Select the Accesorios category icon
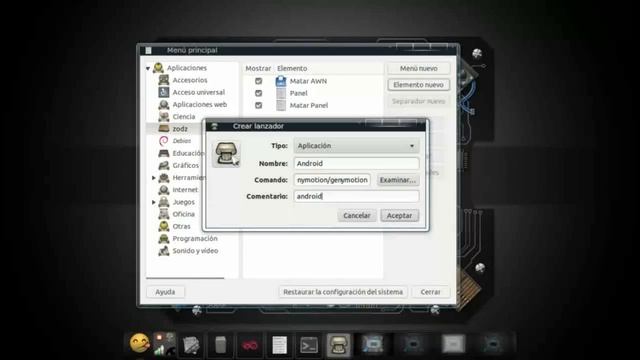This screenshot has height=360, width=640. (164, 80)
